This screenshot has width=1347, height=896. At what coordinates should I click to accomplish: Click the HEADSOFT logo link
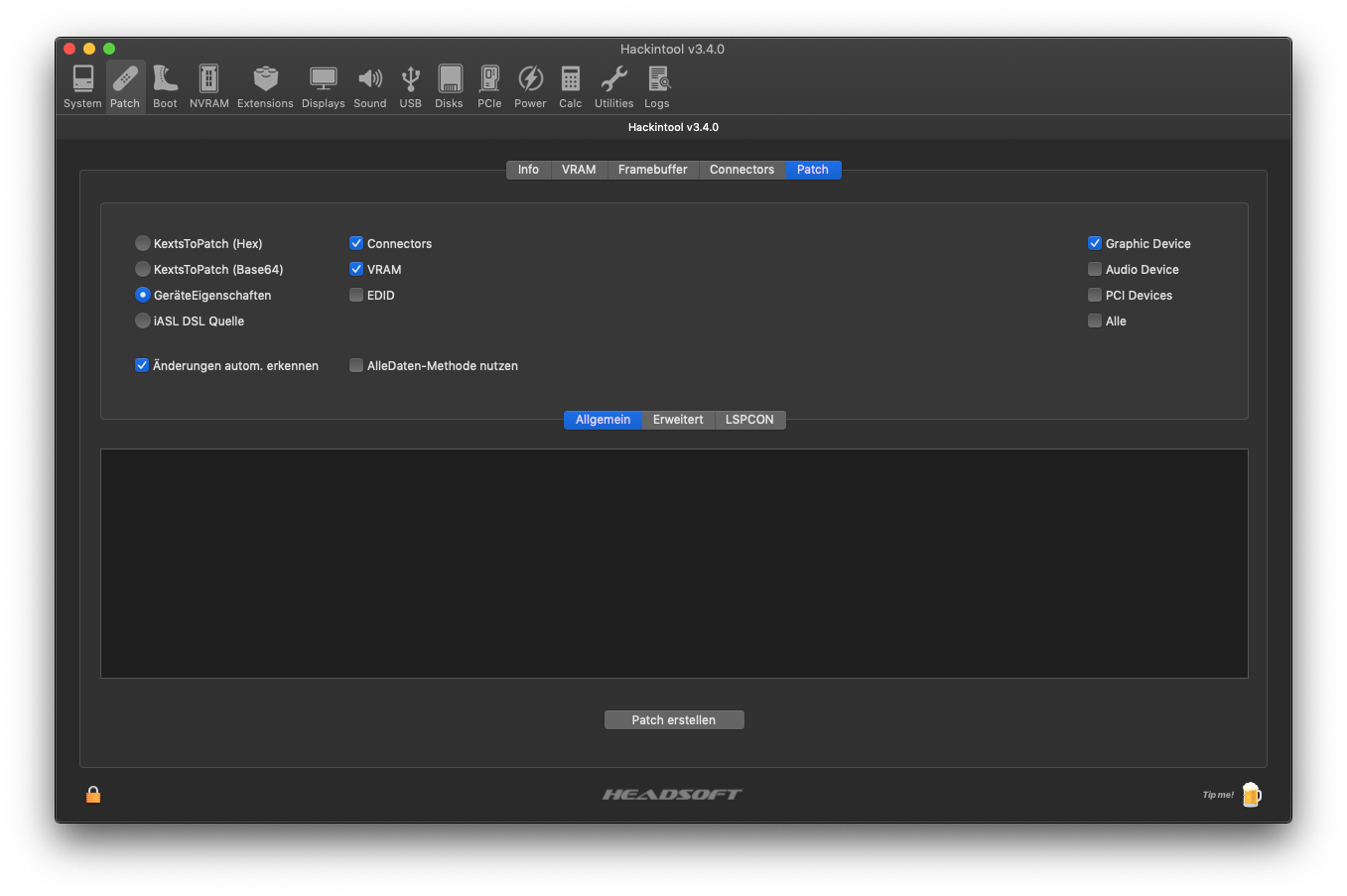coord(672,794)
